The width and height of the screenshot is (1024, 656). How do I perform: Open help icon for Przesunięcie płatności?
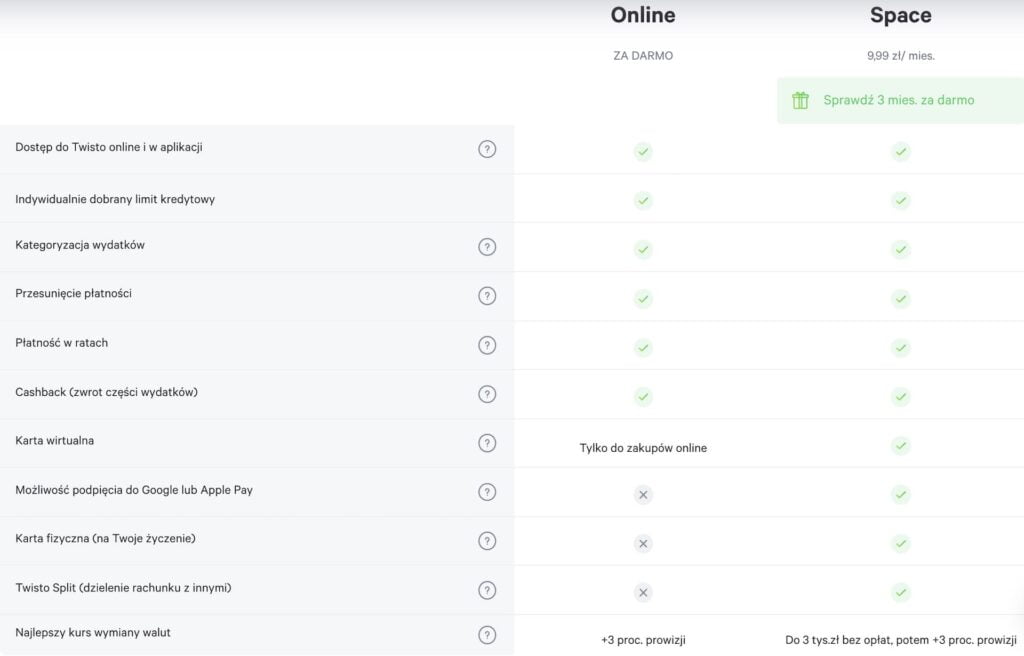[487, 296]
